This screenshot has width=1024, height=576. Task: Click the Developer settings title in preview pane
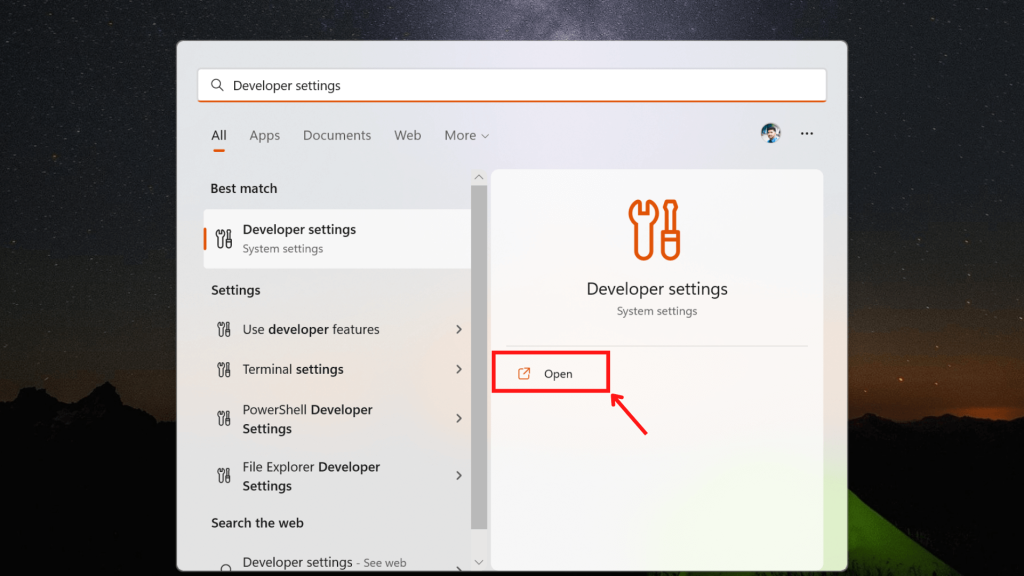tap(657, 289)
